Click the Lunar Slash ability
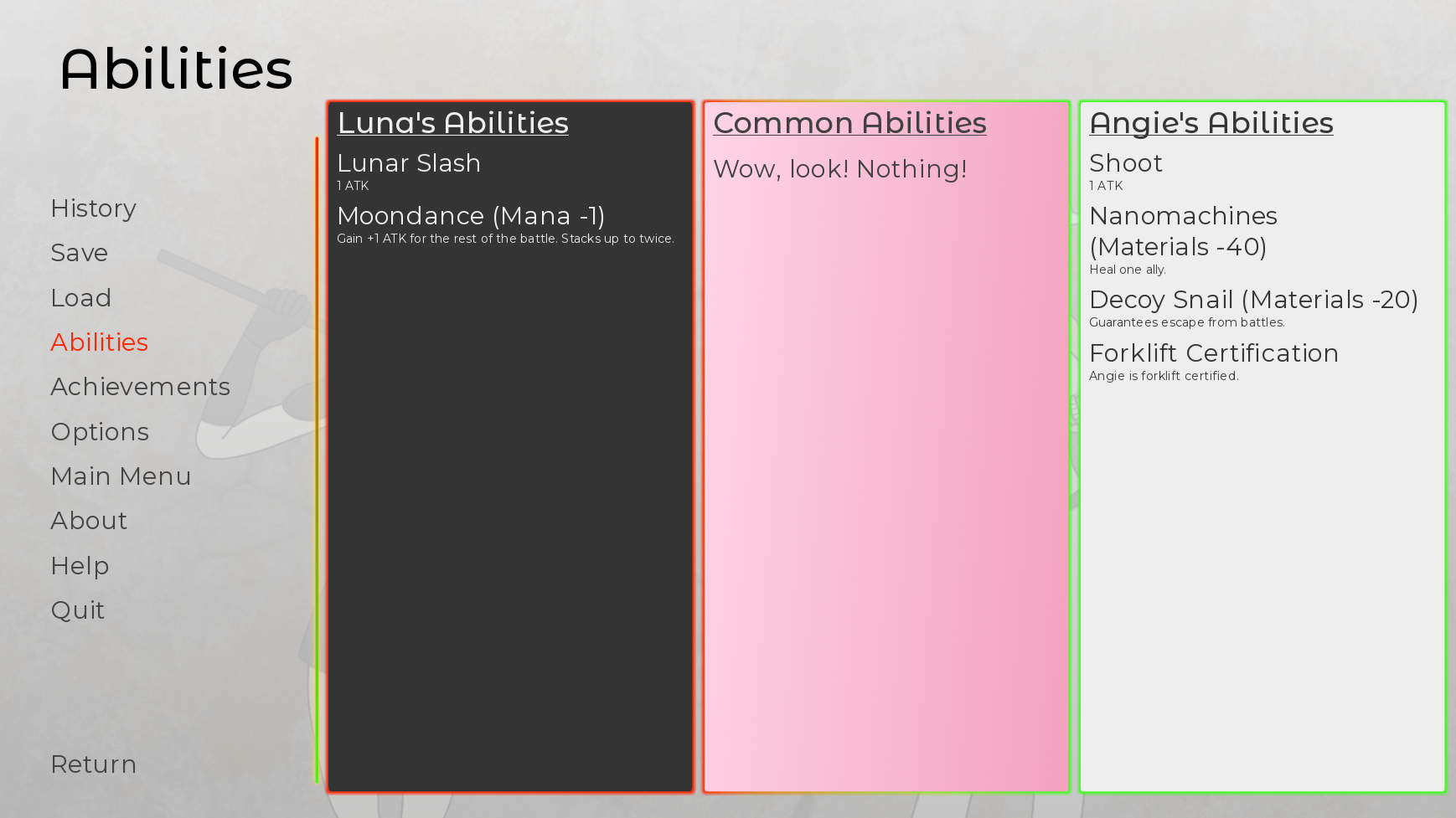Viewport: 1456px width, 818px height. coord(409,163)
